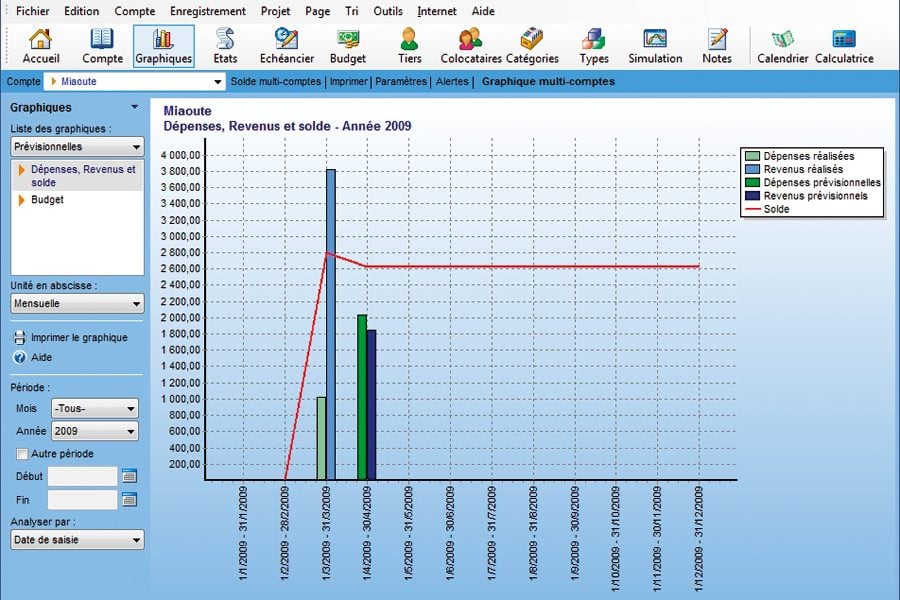The width and height of the screenshot is (900, 600).
Task: Expand the Prévisionnelles graph list dropdown
Action: coord(77,146)
